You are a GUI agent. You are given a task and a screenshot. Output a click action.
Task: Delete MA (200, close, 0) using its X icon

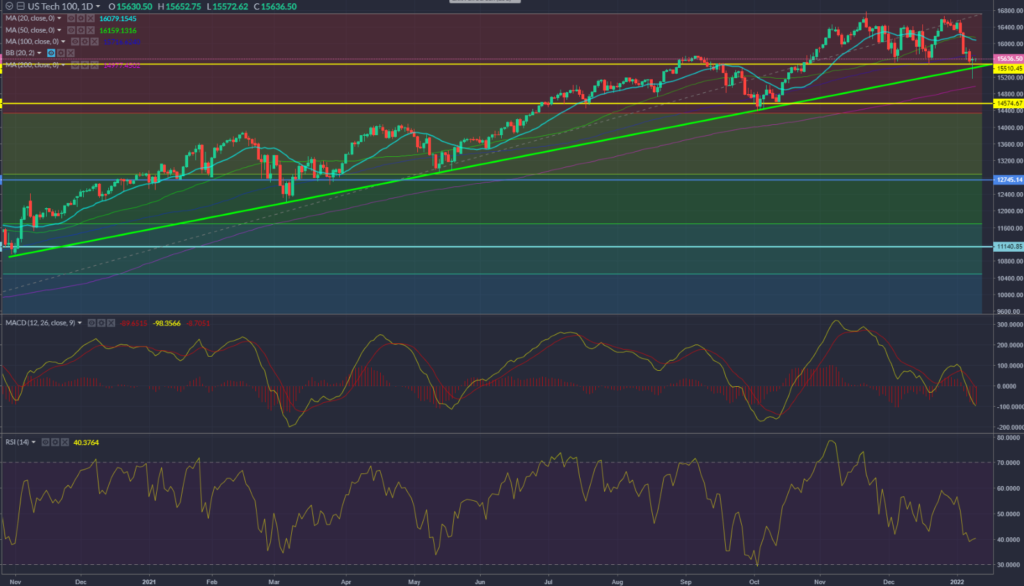(96, 64)
